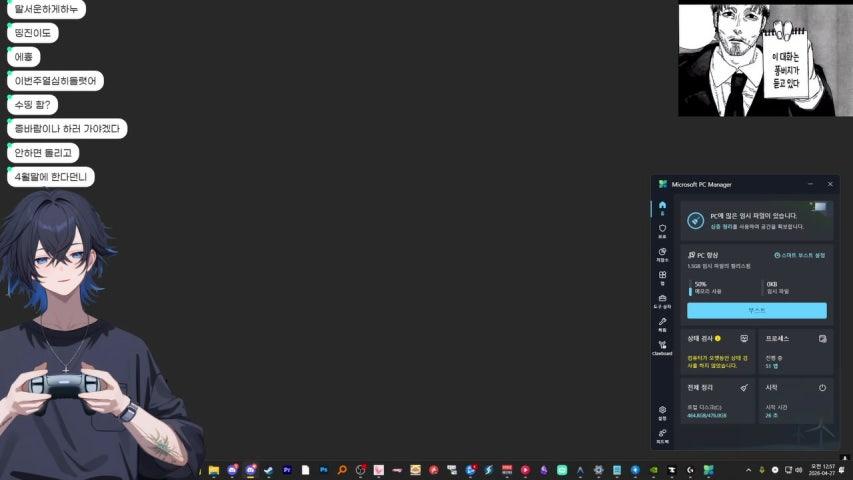Click the manga image thumbnail at top right
Image resolution: width=853 pixels, height=480 pixels.
(x=765, y=60)
